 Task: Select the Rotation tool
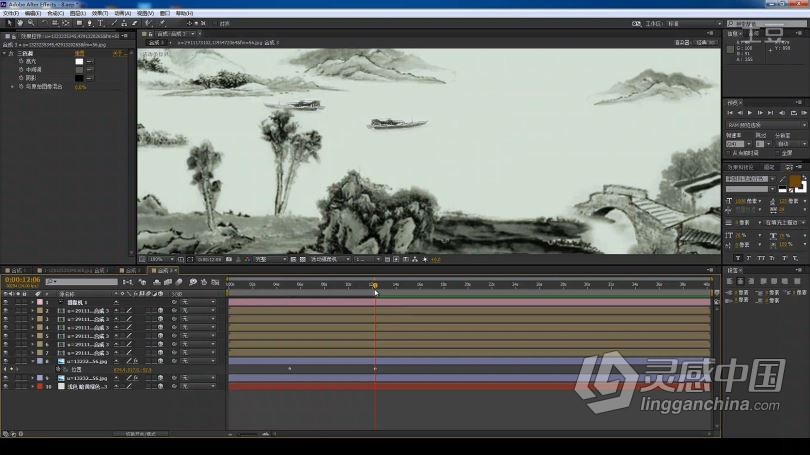tap(44, 23)
